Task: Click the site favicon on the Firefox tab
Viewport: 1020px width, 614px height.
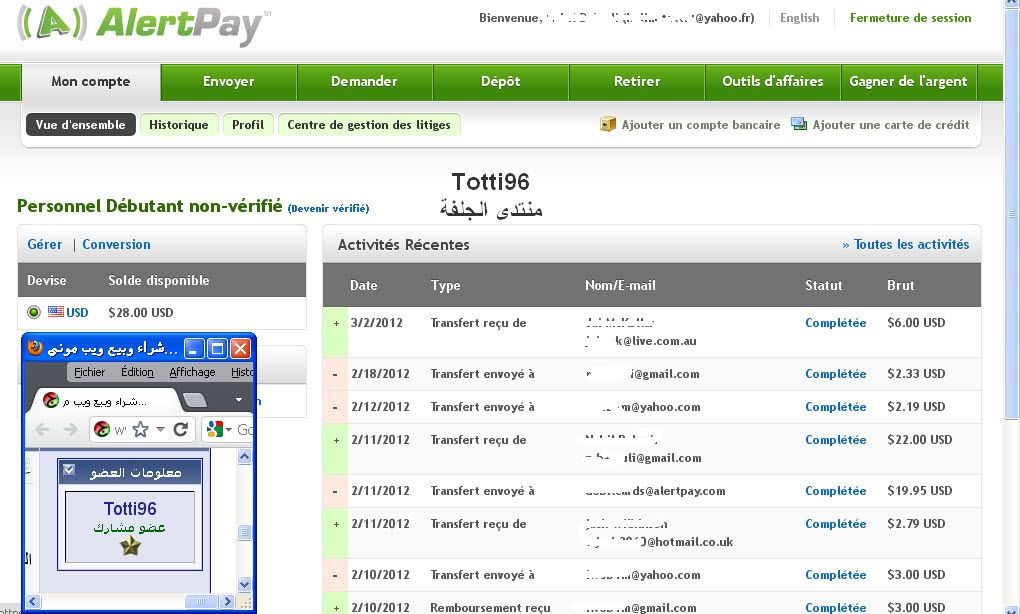Action: click(51, 400)
